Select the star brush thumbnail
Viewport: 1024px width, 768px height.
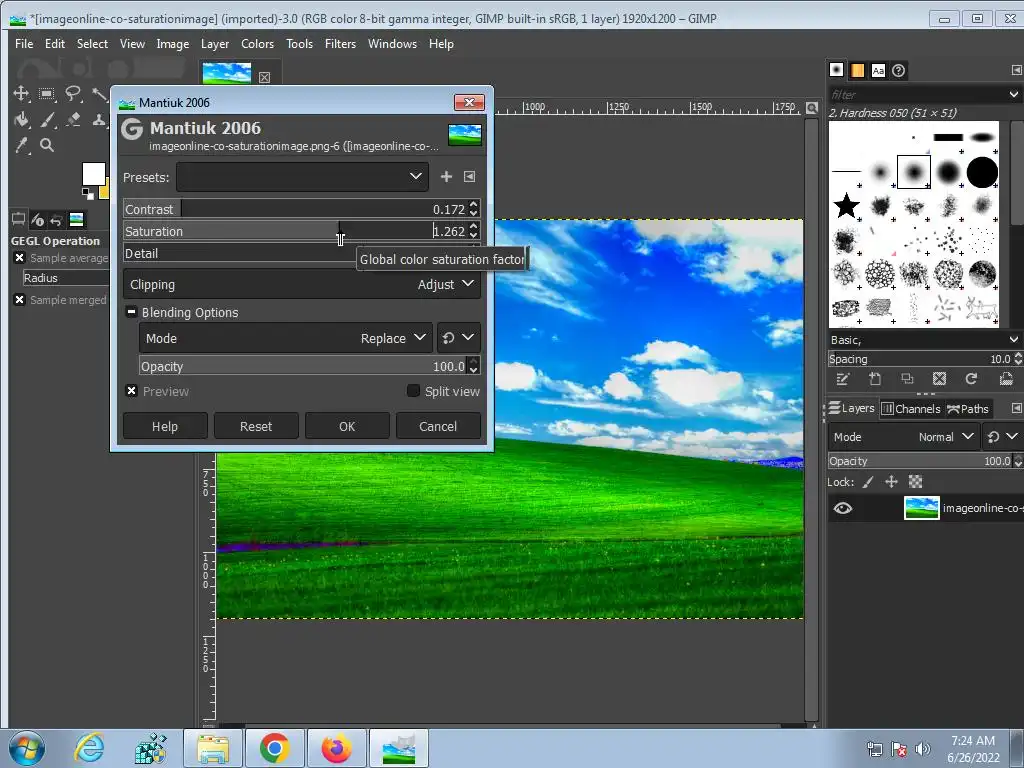pyautogui.click(x=846, y=206)
